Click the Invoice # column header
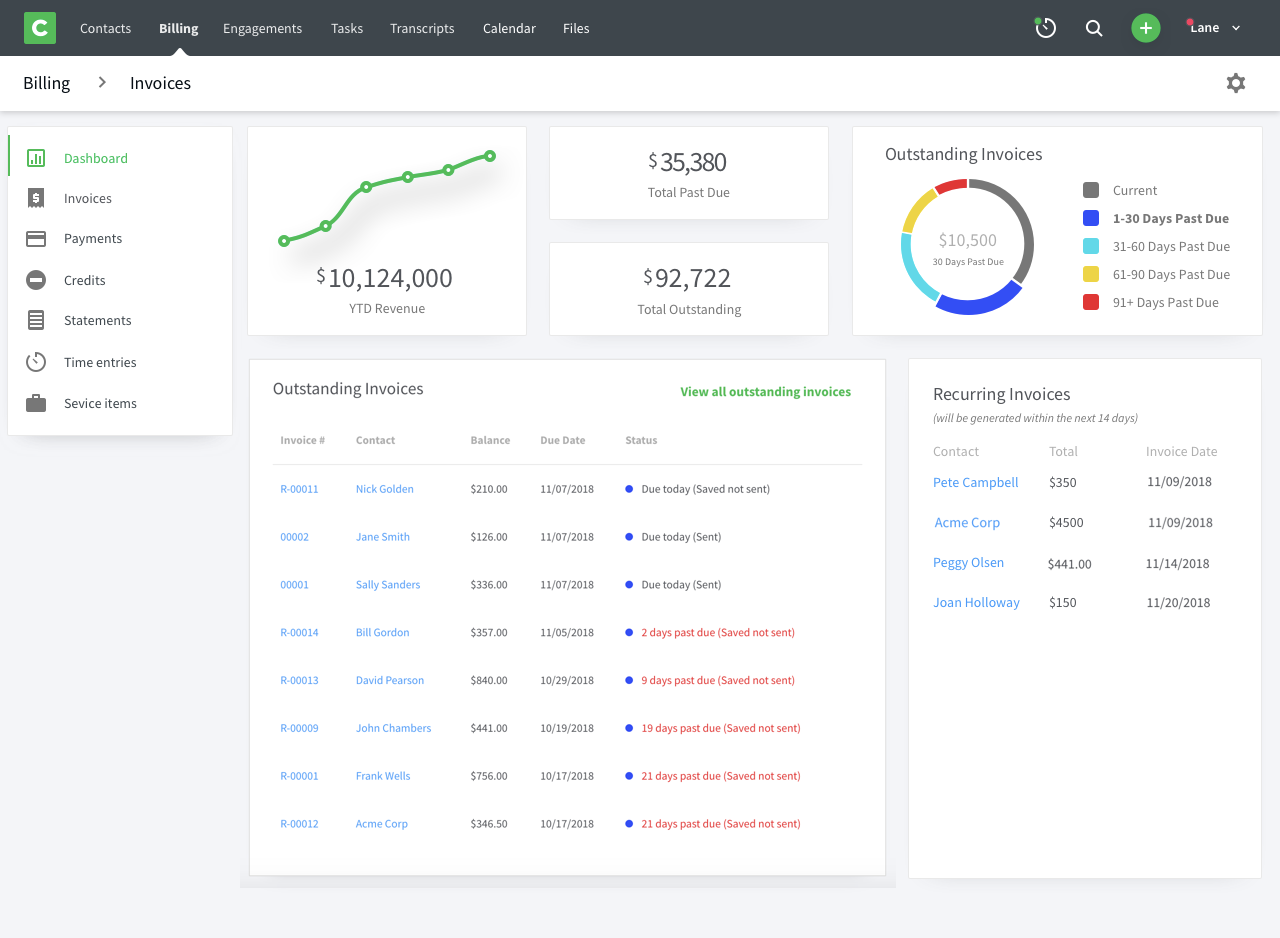The width and height of the screenshot is (1280, 938). [303, 440]
